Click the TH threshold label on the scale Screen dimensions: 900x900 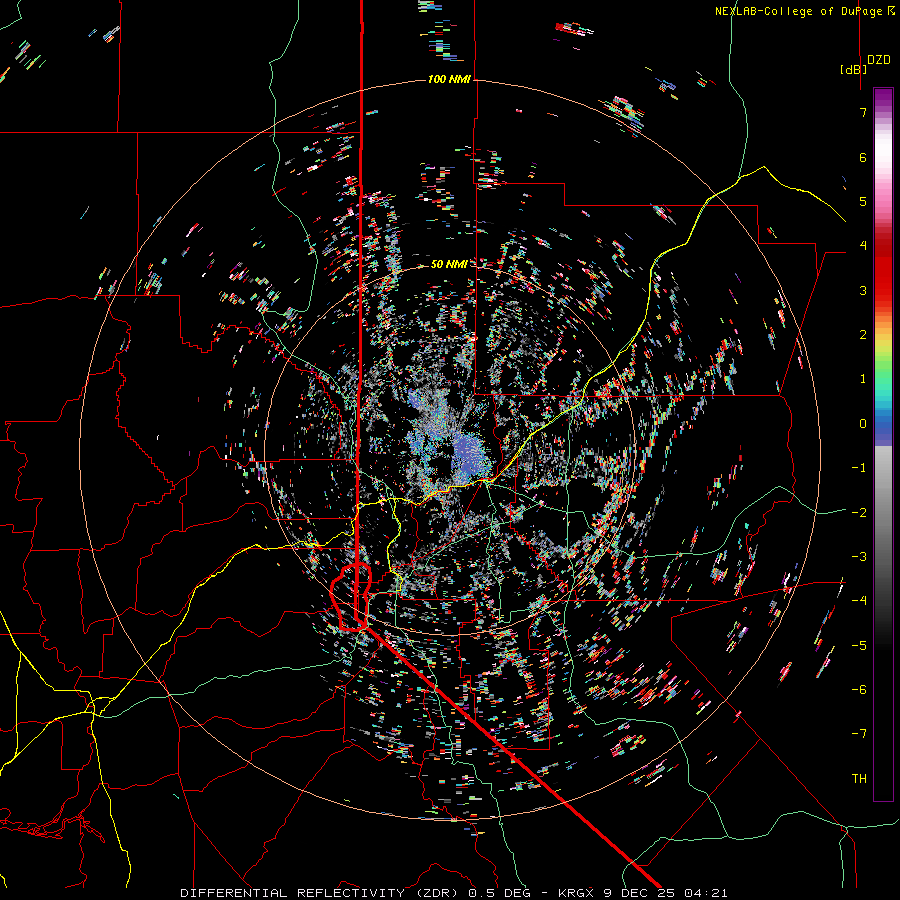[859, 779]
